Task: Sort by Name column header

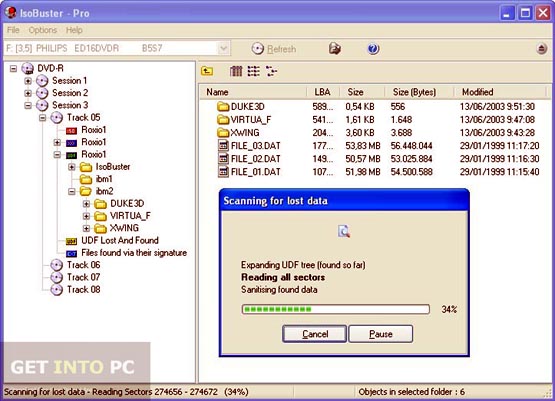Action: (253, 92)
